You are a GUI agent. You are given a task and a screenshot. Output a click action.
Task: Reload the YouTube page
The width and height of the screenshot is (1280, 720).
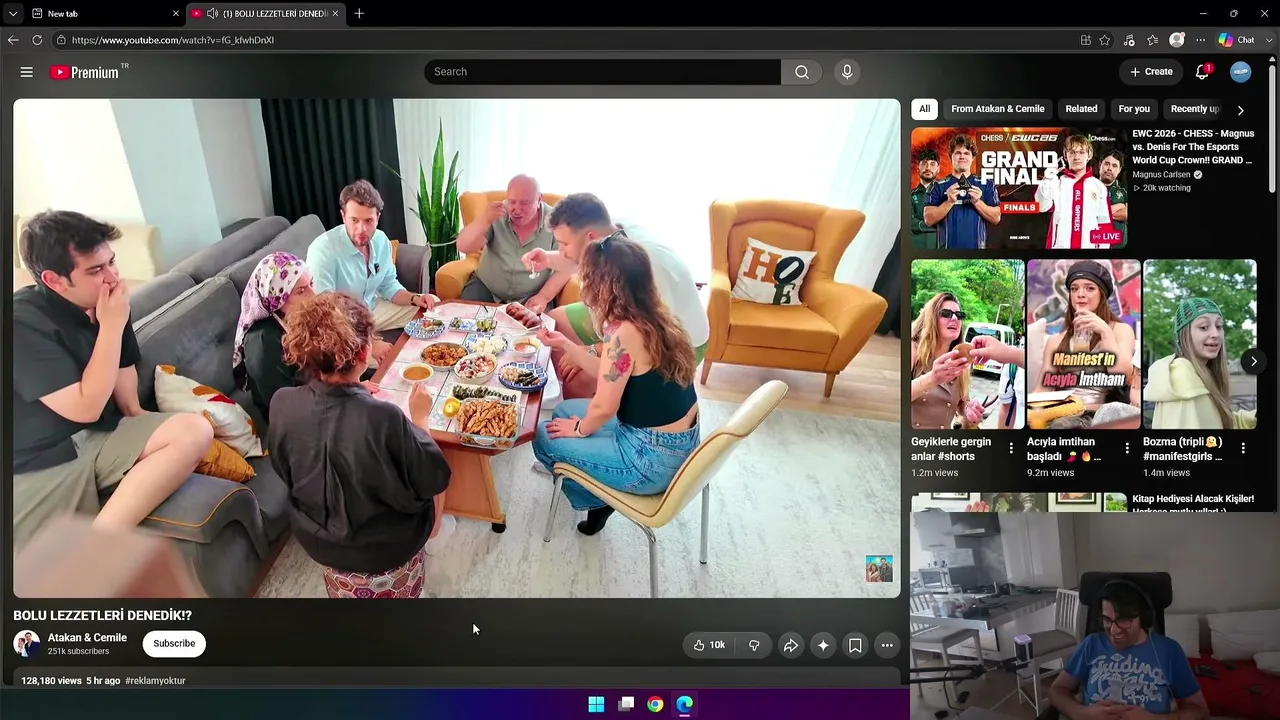[37, 40]
